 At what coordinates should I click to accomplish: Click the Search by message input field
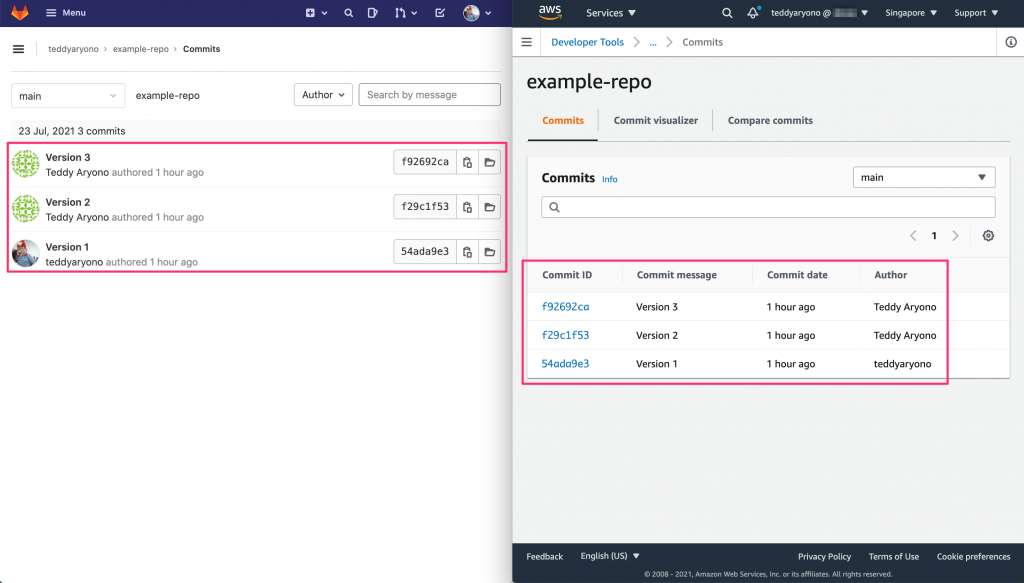coord(429,94)
